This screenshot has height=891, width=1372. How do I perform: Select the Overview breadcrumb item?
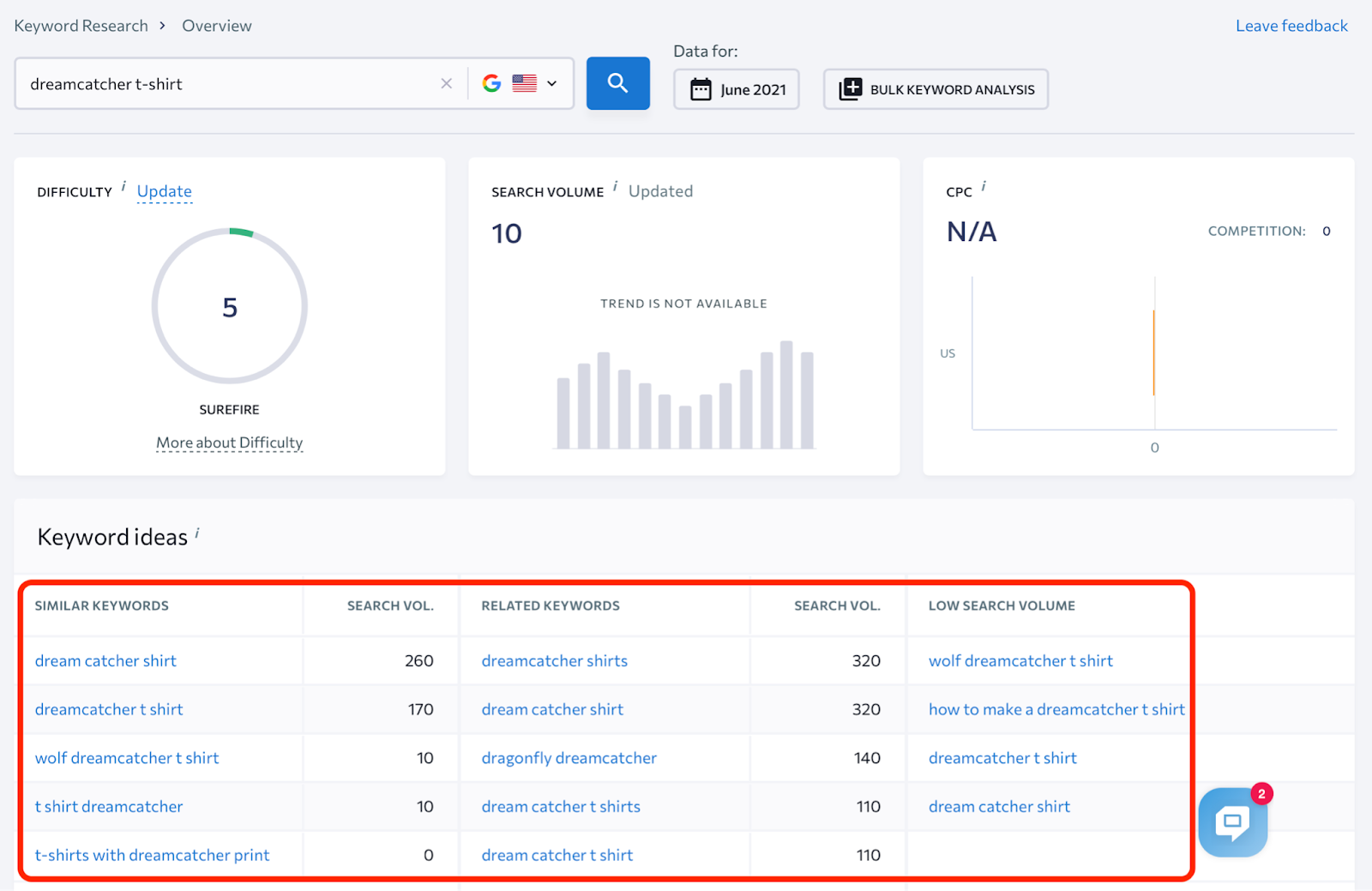click(217, 26)
